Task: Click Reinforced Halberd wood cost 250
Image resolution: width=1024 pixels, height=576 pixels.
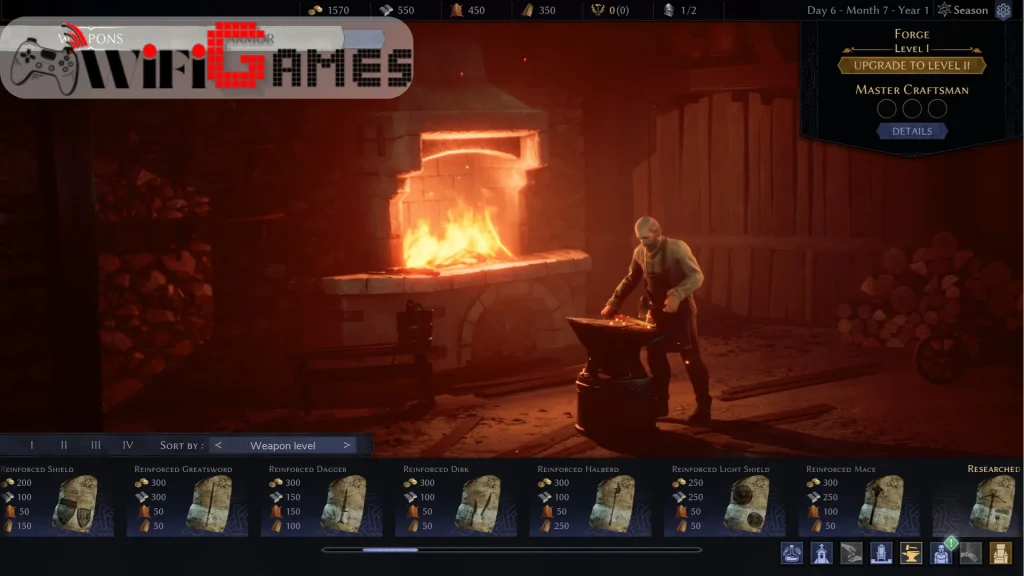Action: 562,526
